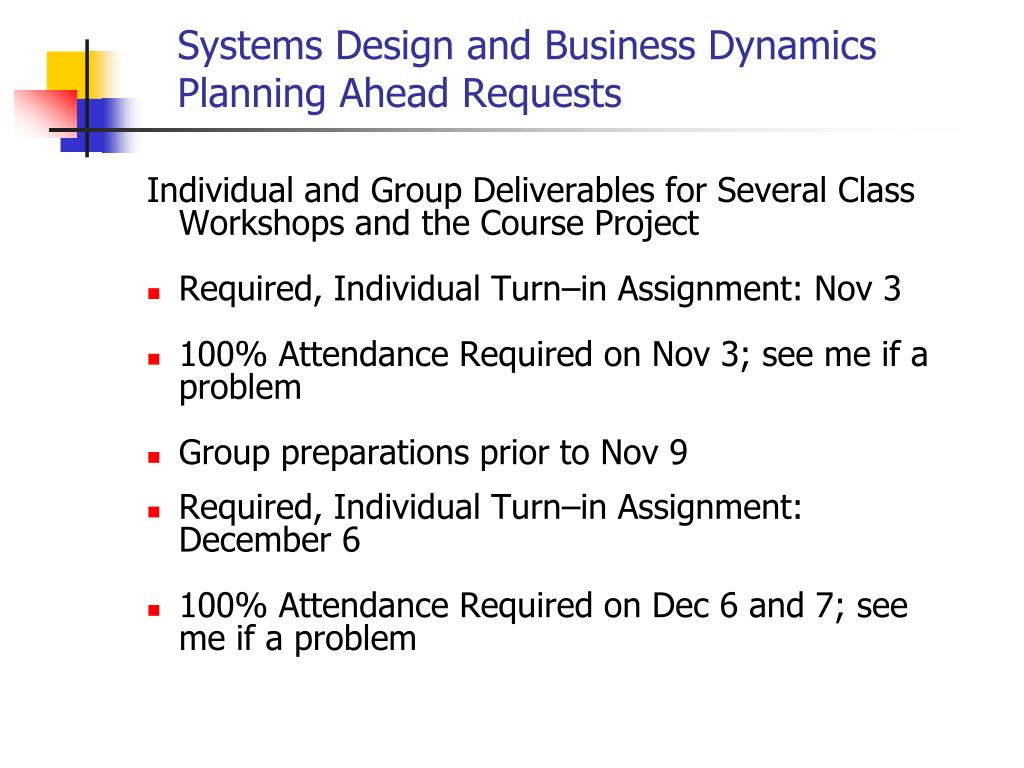The width and height of the screenshot is (1024, 768).
Task: Click the Workshops and the Course Project line
Action: 439,223
